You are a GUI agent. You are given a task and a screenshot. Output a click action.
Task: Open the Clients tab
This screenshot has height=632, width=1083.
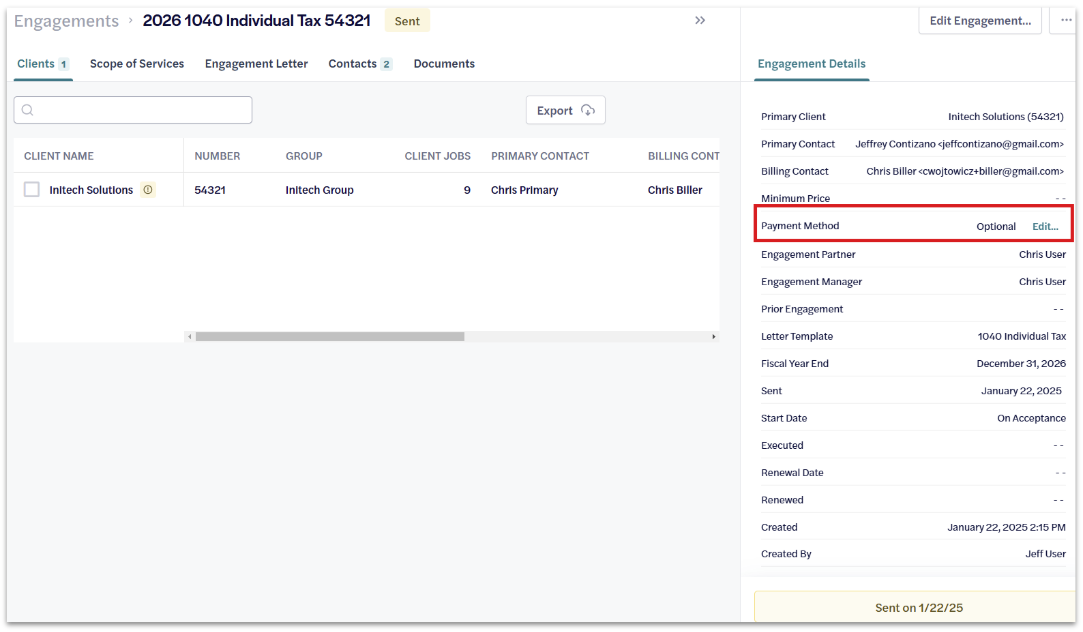click(43, 64)
